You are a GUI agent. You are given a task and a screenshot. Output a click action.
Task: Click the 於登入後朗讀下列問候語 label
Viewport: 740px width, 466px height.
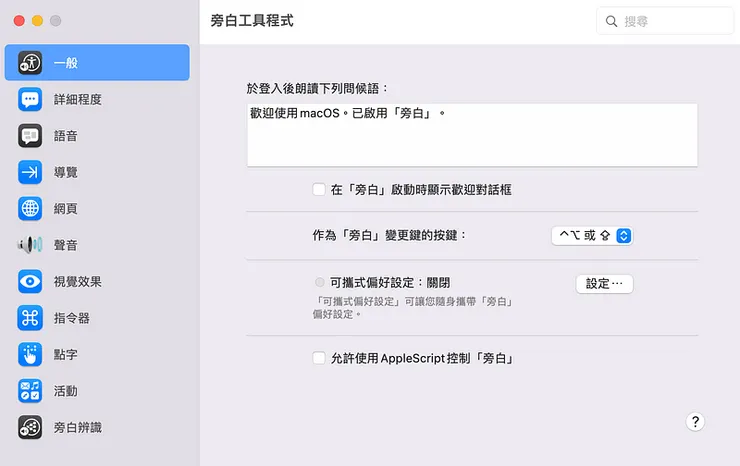317,88
